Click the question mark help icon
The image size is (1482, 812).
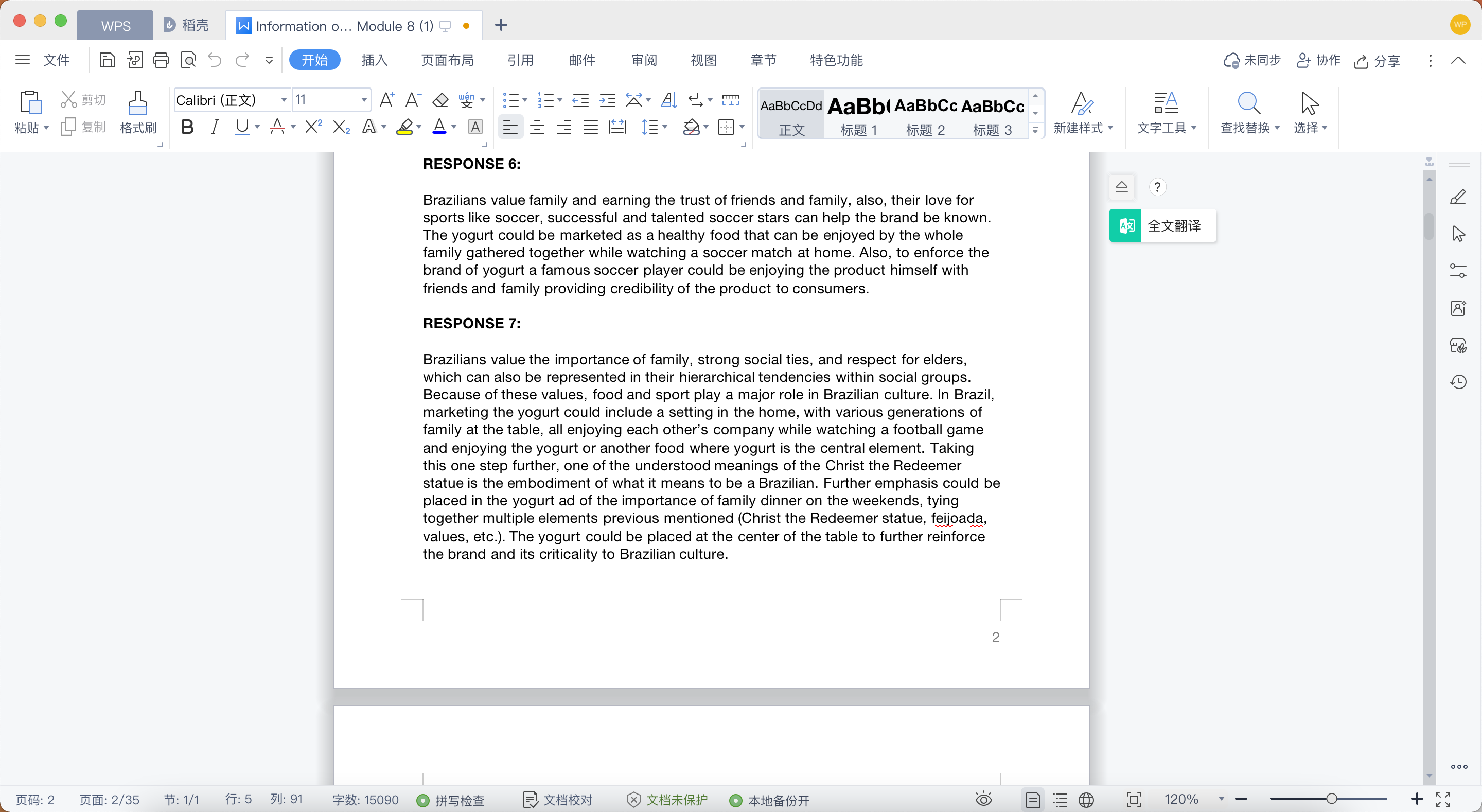click(1157, 187)
